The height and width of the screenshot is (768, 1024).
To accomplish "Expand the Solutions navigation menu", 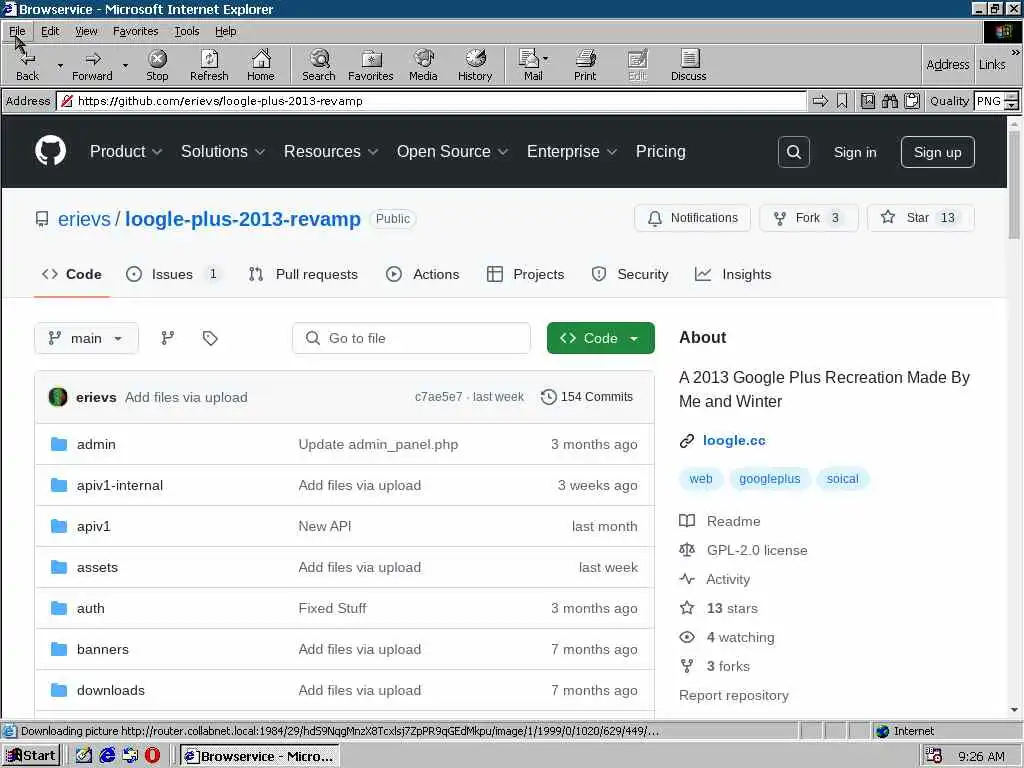I will pos(223,152).
